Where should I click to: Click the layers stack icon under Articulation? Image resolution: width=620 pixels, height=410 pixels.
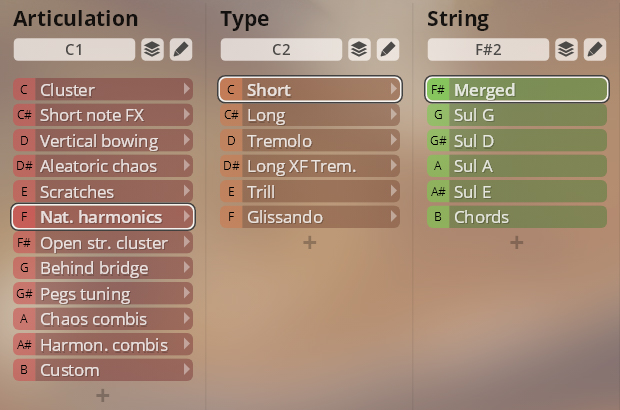tap(152, 49)
